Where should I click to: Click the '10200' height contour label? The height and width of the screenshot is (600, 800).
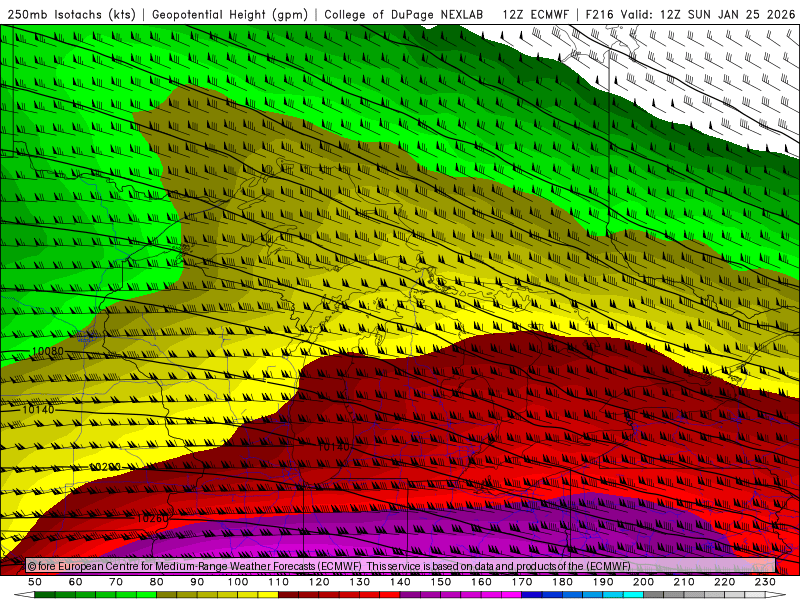[105, 467]
